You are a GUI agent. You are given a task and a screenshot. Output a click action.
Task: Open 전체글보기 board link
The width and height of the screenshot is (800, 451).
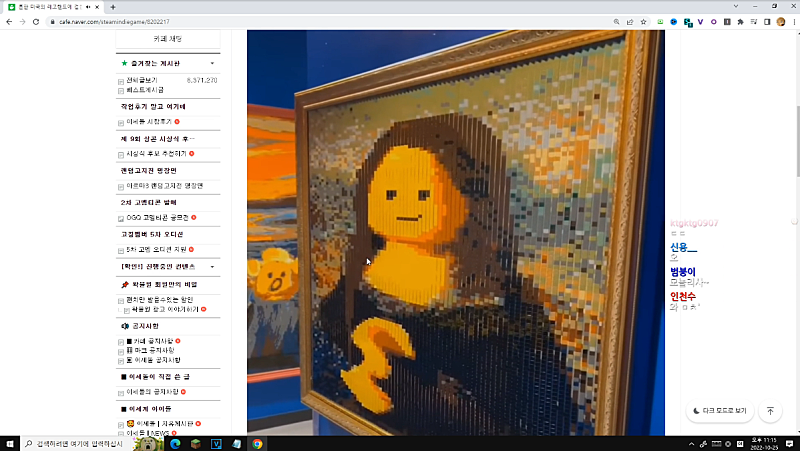(x=142, y=81)
